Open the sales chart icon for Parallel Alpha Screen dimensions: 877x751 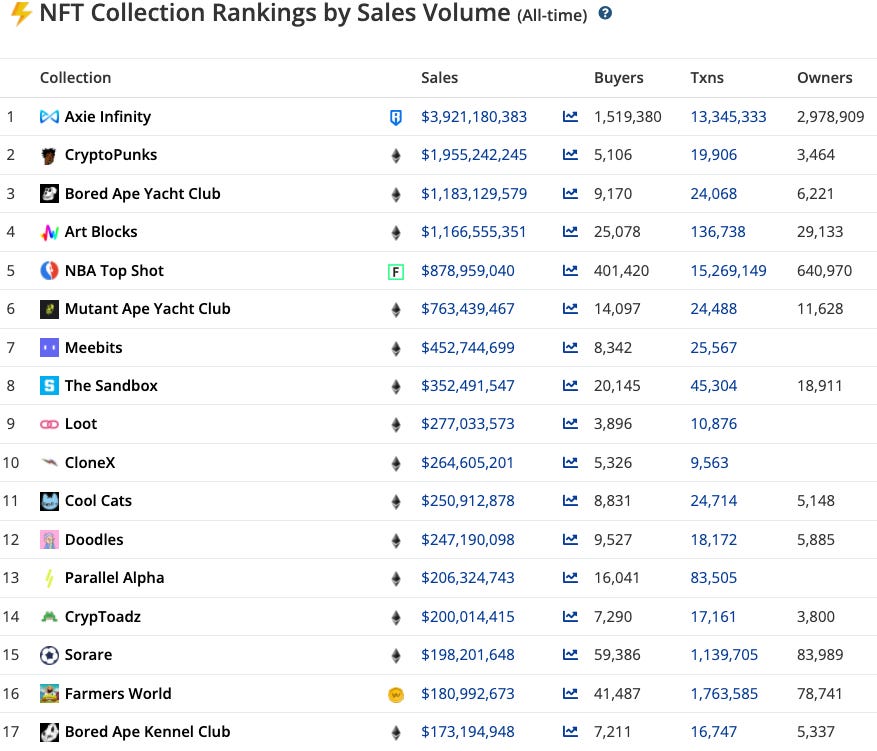coord(570,578)
